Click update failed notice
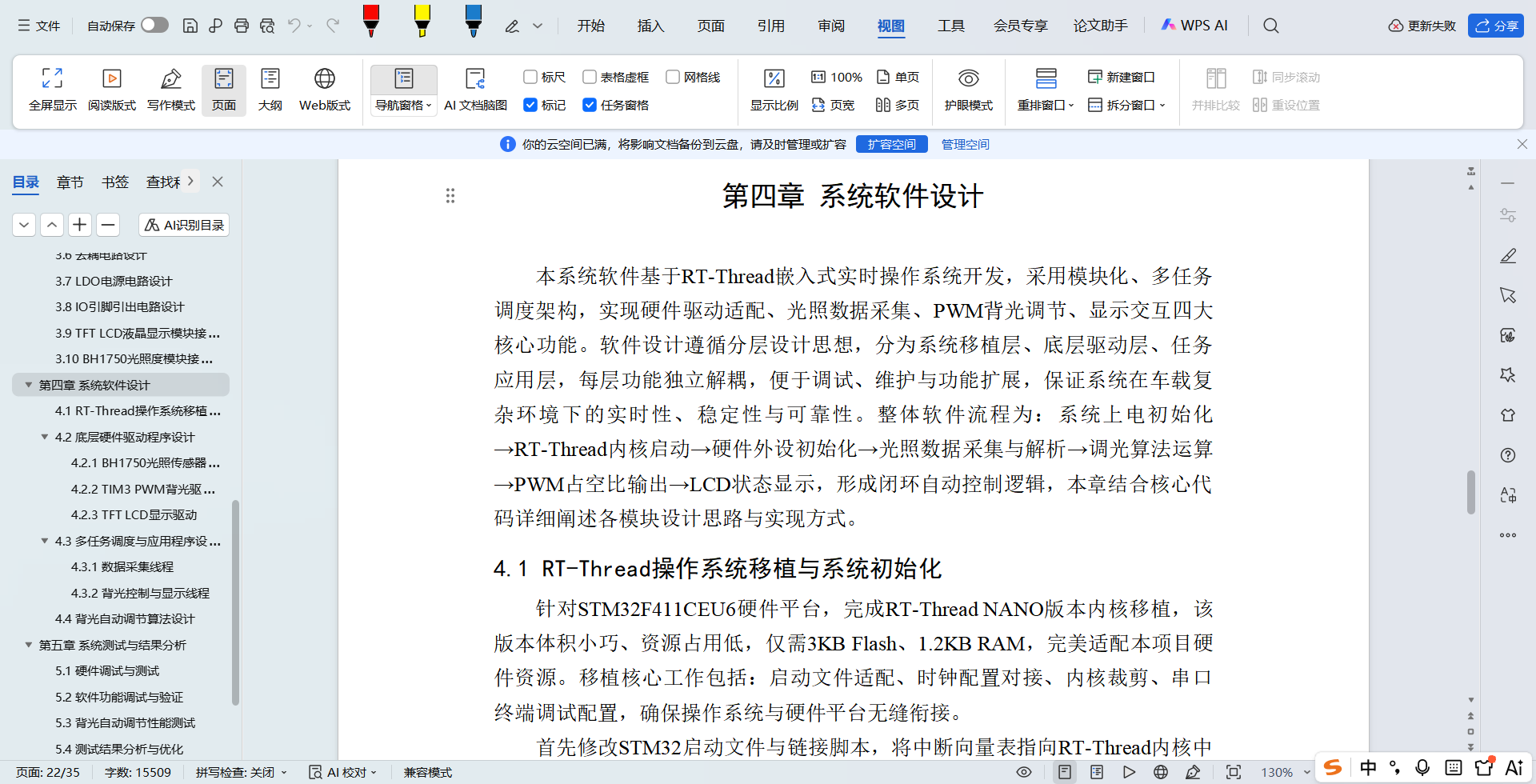This screenshot has width=1536, height=784. tap(1422, 26)
